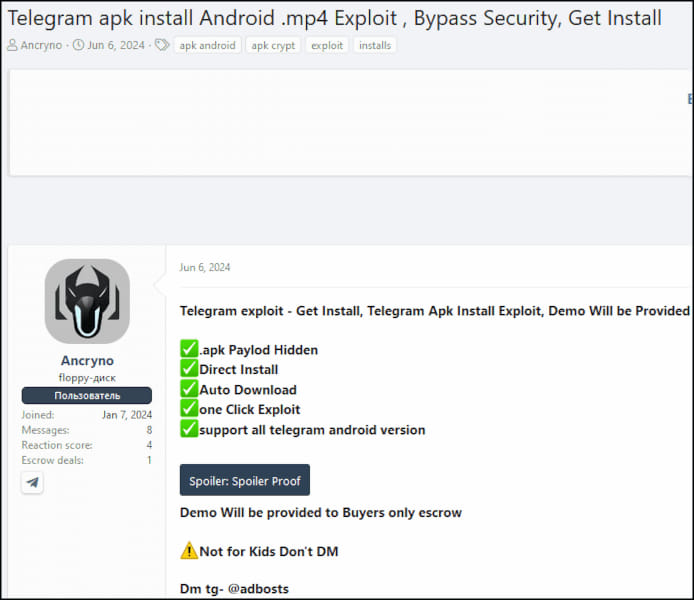Click the green check next to 'support all telegram android version'

pos(189,428)
